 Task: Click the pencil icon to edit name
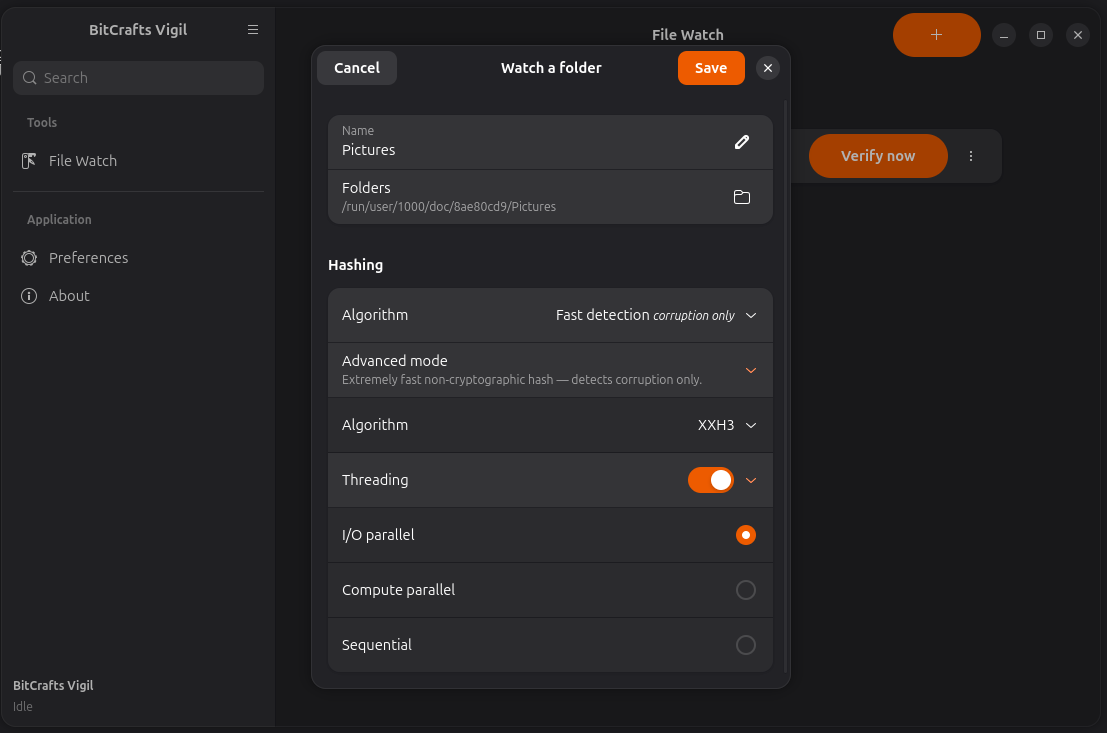[x=742, y=143]
